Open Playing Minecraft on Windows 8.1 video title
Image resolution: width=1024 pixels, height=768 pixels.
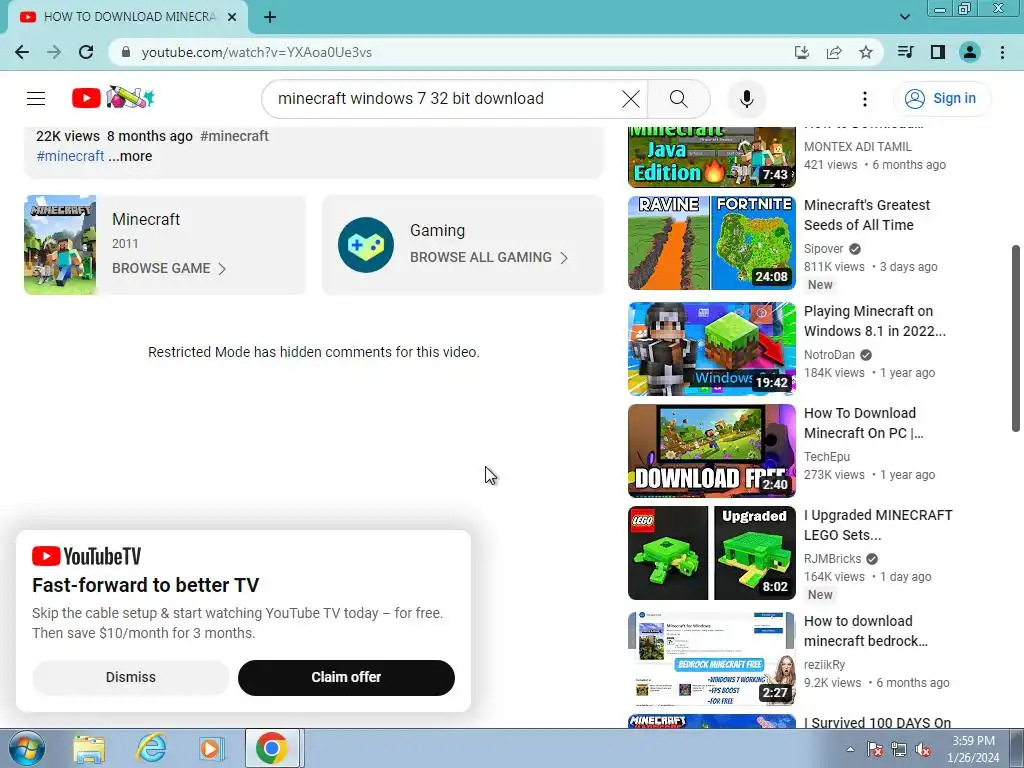coord(874,321)
